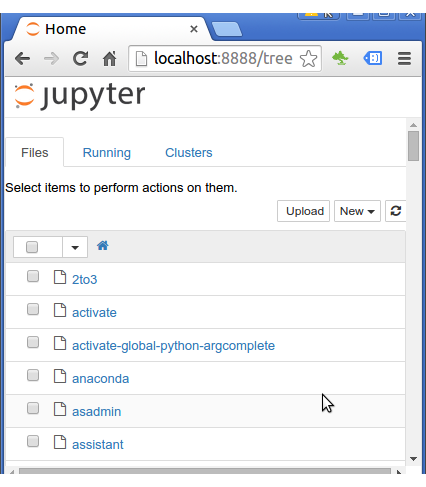Reload the page with the refresh icon

click(80, 59)
